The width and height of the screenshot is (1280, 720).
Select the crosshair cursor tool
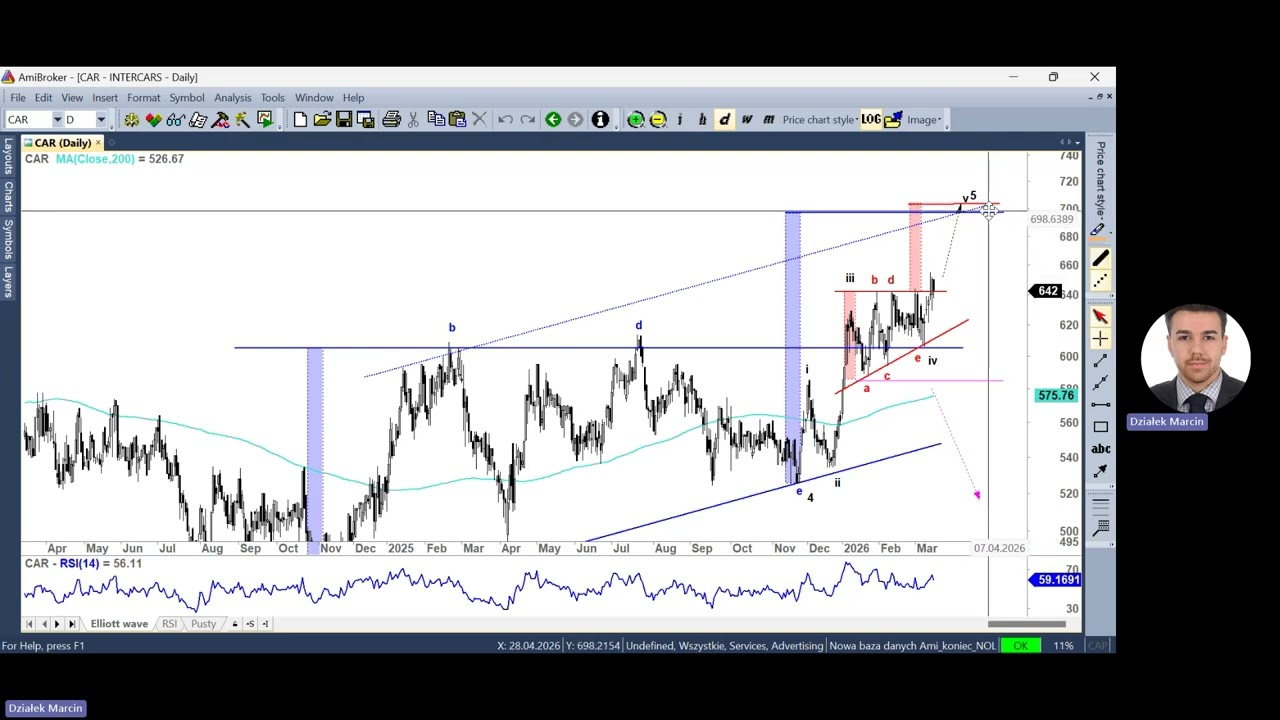[x=1100, y=339]
